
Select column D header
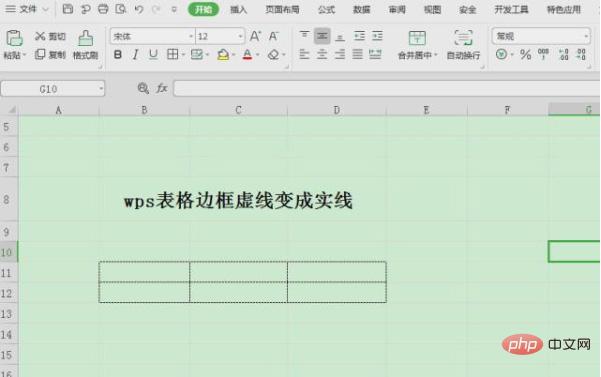coord(337,110)
